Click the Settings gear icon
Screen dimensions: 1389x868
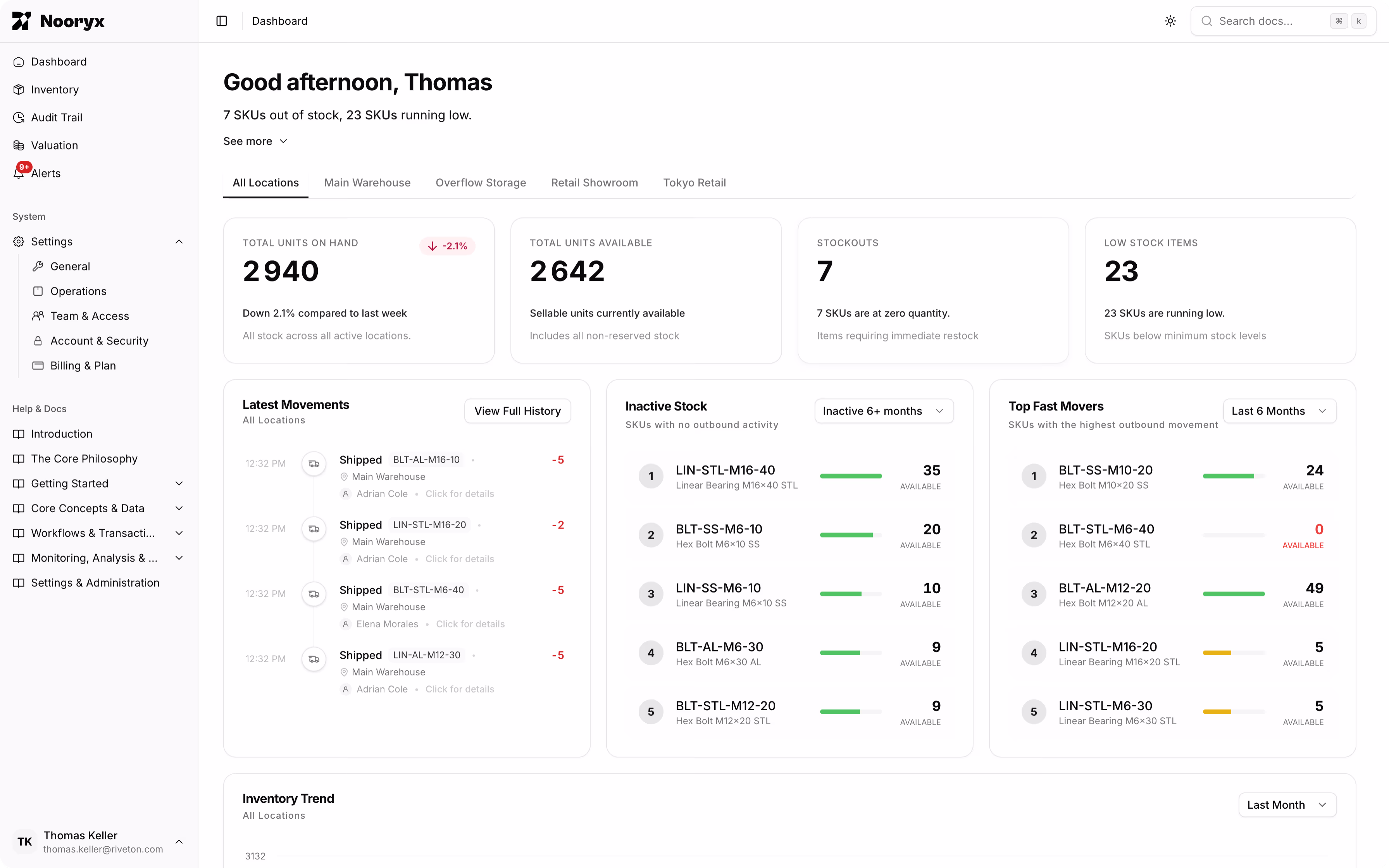18,241
